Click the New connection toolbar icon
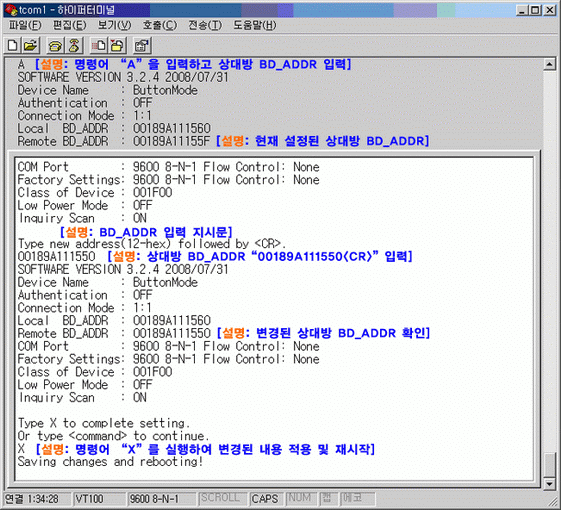The height and width of the screenshot is (510, 561). pos(13,45)
